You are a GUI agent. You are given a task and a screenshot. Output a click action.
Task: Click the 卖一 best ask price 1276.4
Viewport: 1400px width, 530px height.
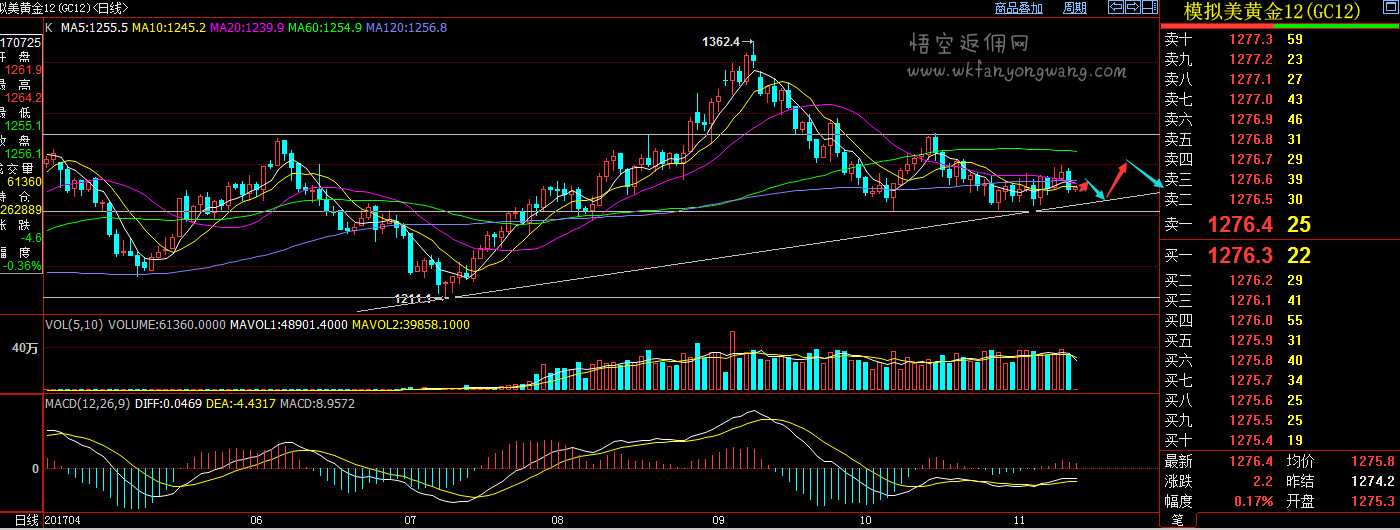(x=1240, y=224)
